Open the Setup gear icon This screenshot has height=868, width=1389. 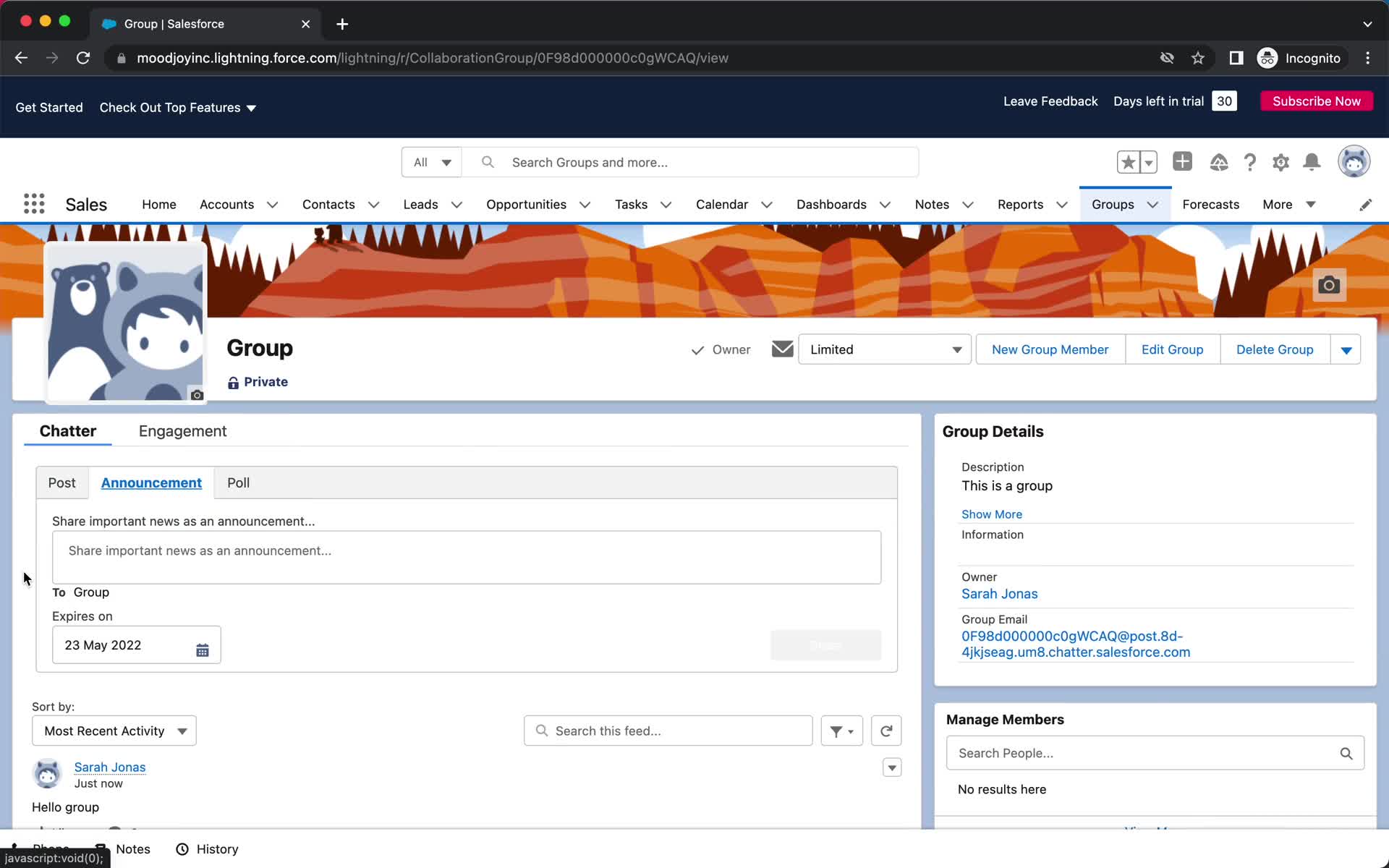(x=1280, y=162)
